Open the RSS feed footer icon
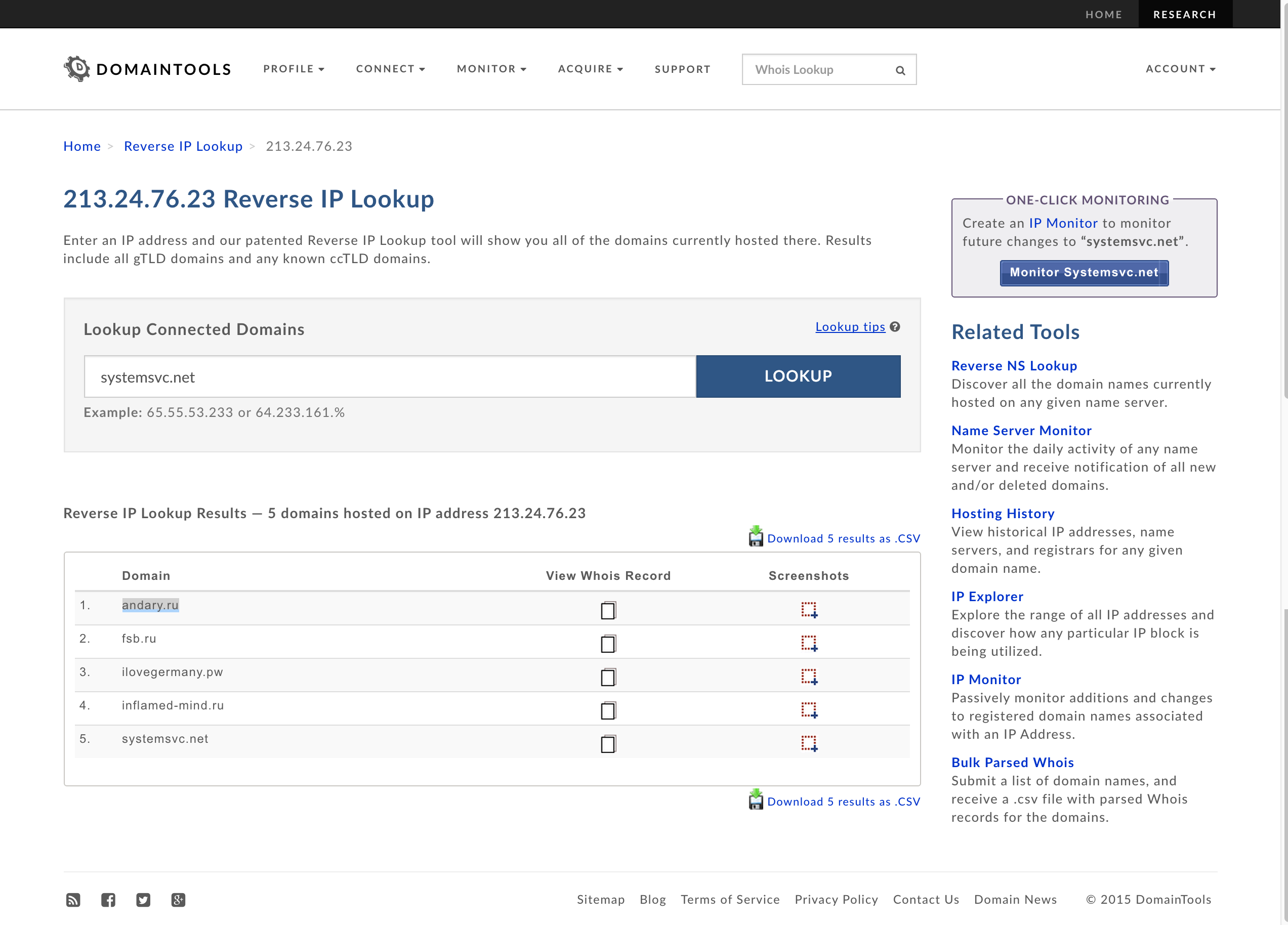This screenshot has width=1288, height=925. 73,900
